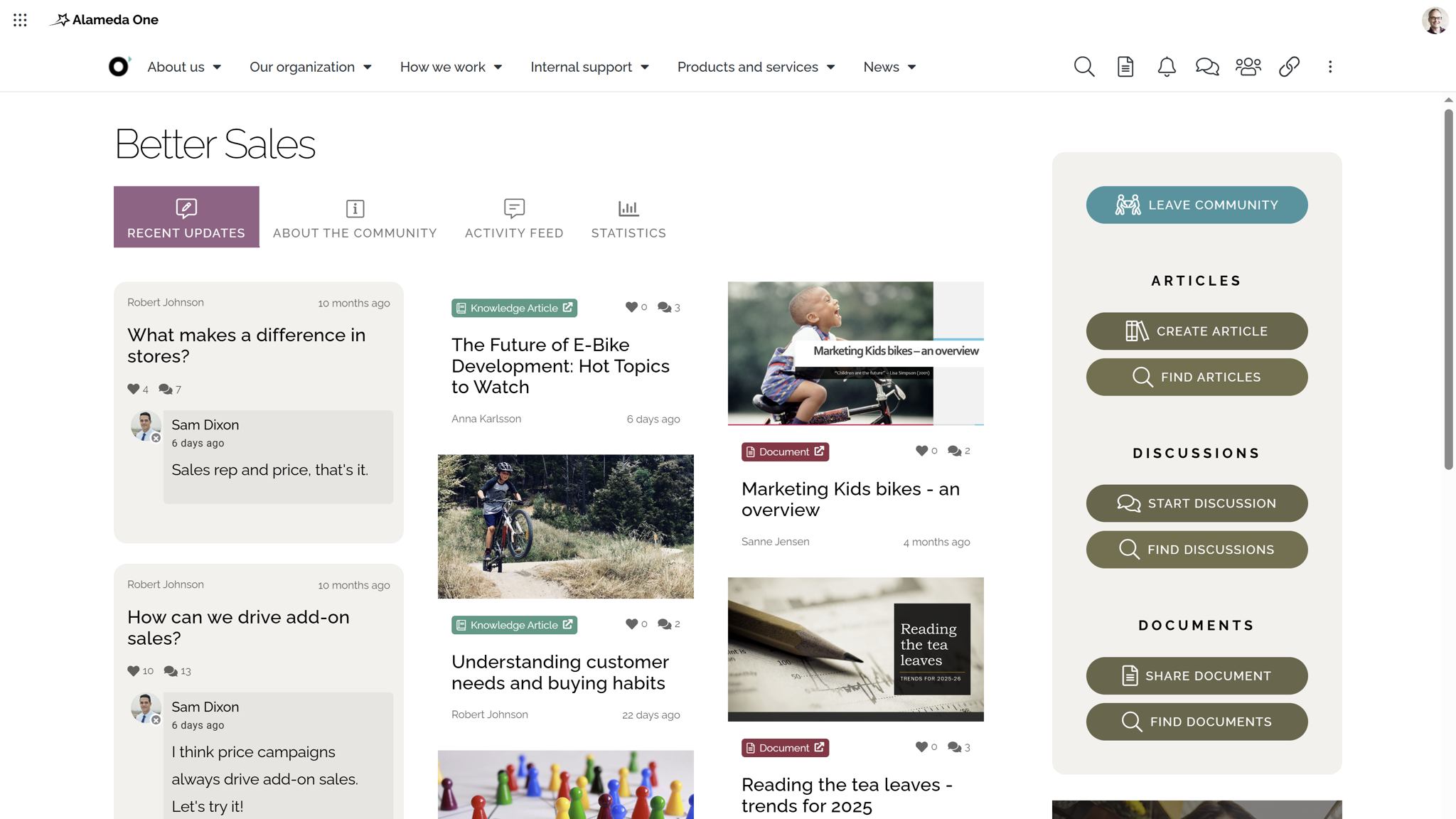Open the app launcher grid icon

[x=20, y=20]
